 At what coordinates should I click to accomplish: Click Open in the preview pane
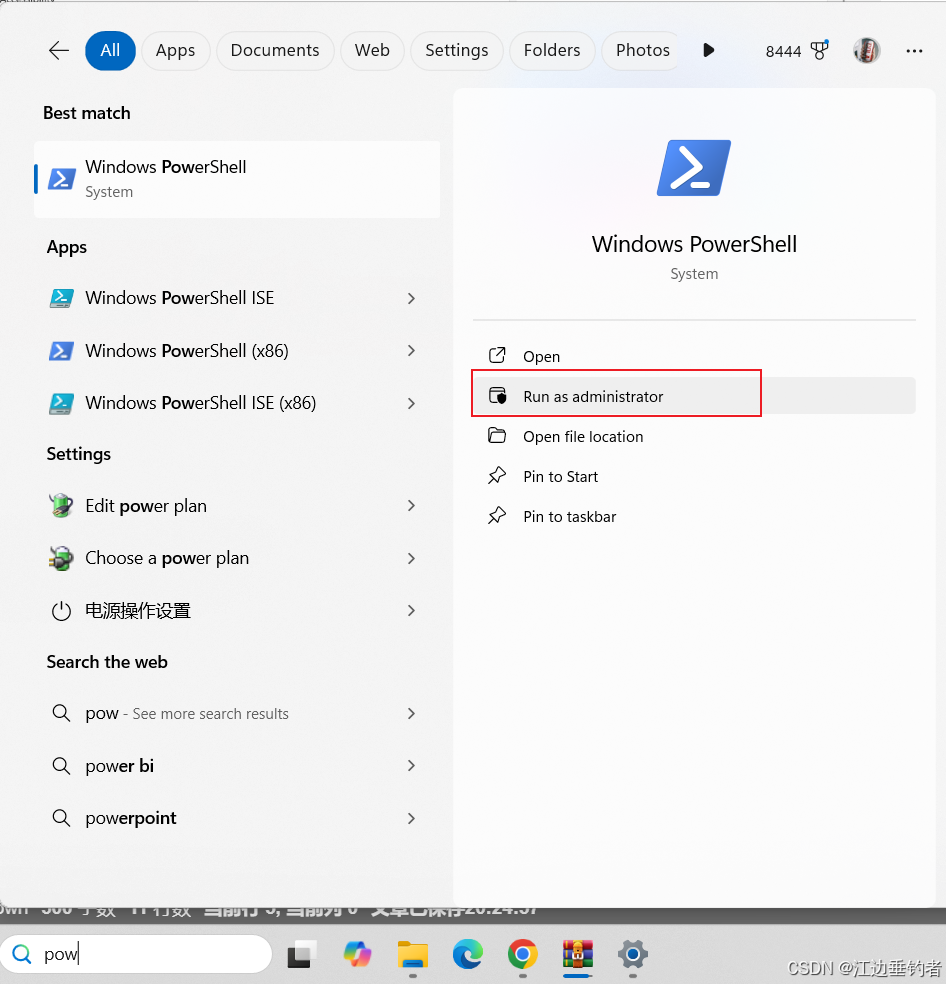(x=694, y=356)
